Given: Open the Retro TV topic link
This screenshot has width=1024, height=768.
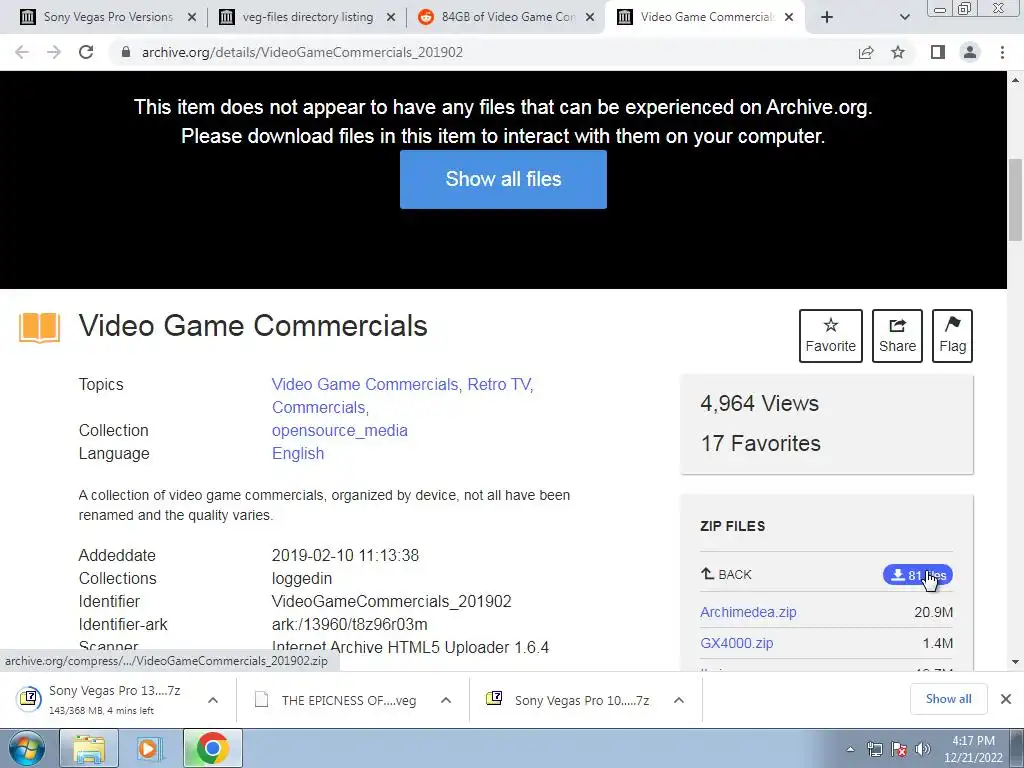Looking at the screenshot, I should [498, 384].
